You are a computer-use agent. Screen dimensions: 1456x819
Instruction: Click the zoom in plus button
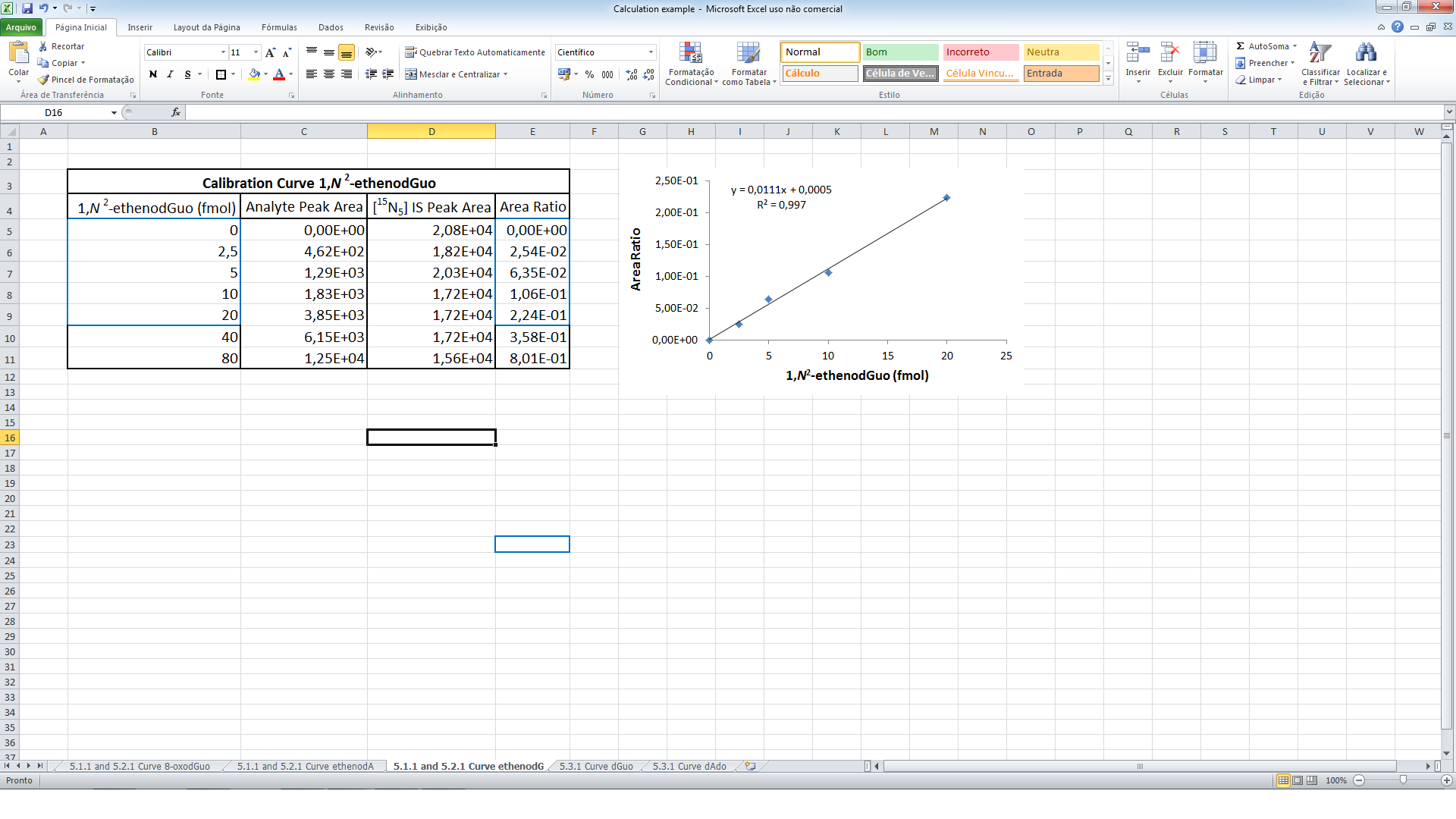[x=1446, y=780]
